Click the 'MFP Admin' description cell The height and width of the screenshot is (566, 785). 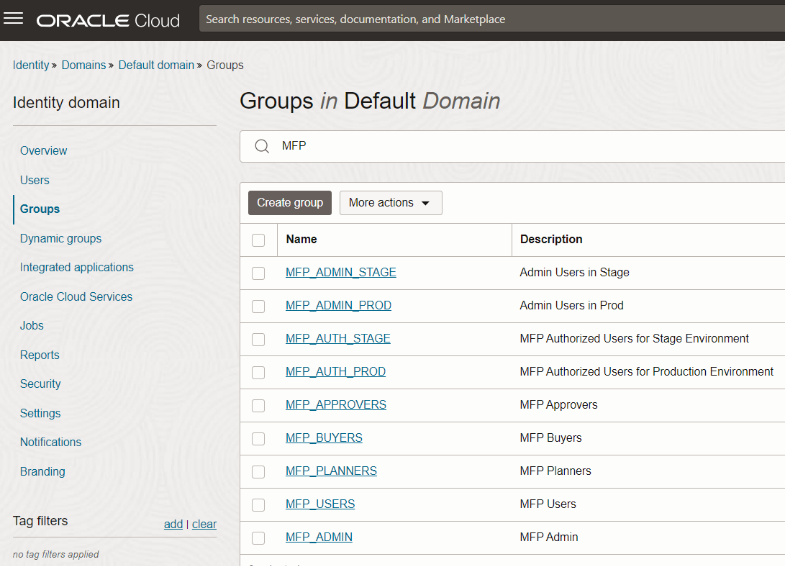point(549,537)
